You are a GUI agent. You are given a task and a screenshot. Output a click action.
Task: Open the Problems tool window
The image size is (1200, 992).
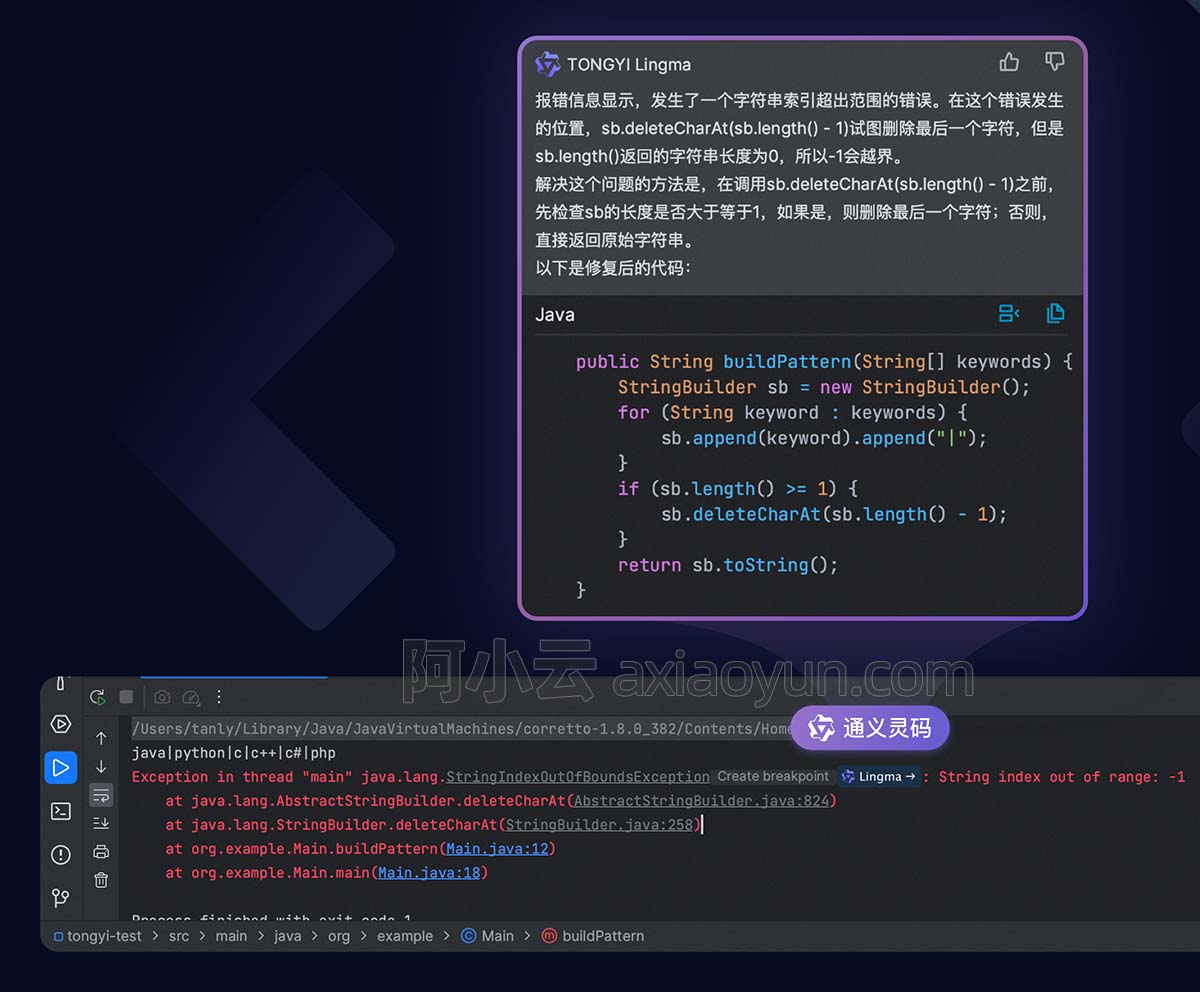(61, 854)
